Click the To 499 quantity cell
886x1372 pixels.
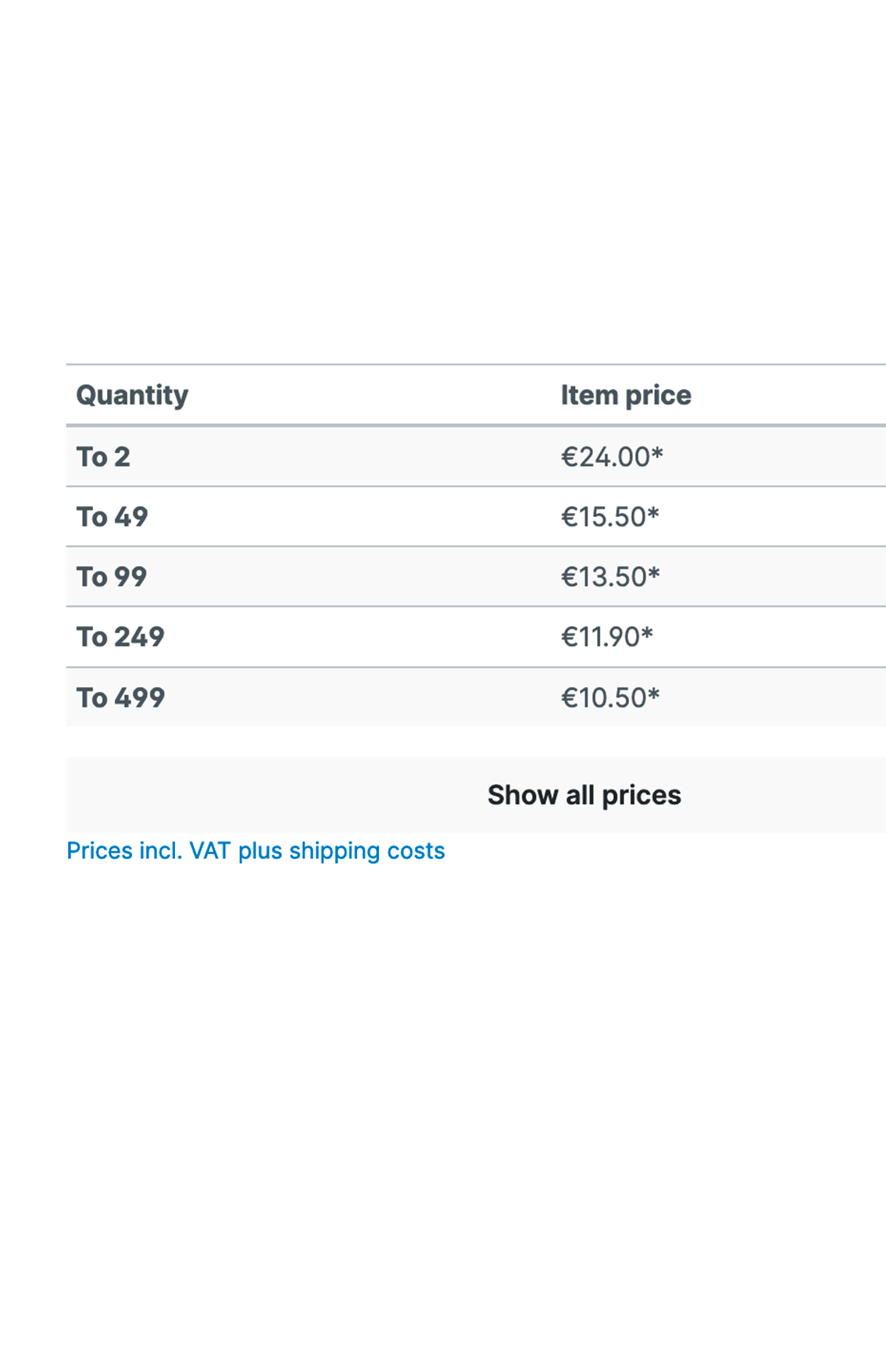pyautogui.click(x=120, y=697)
